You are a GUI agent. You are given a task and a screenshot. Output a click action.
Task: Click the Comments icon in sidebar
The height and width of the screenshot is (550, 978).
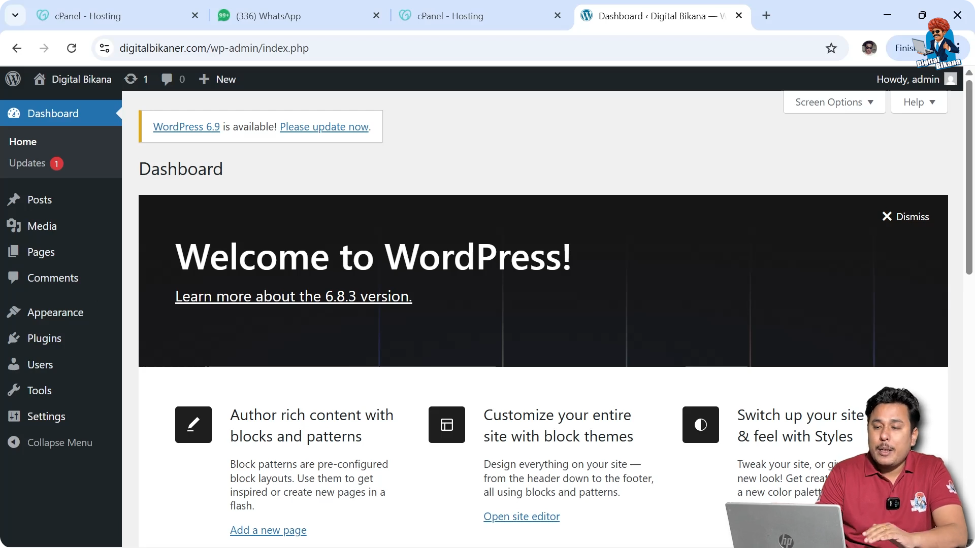(x=14, y=278)
